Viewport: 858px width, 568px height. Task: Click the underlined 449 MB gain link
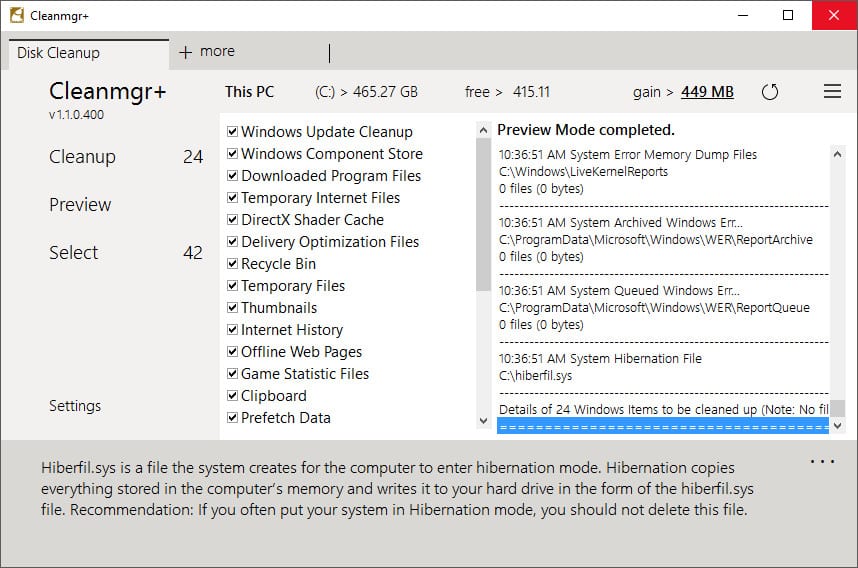tap(707, 92)
